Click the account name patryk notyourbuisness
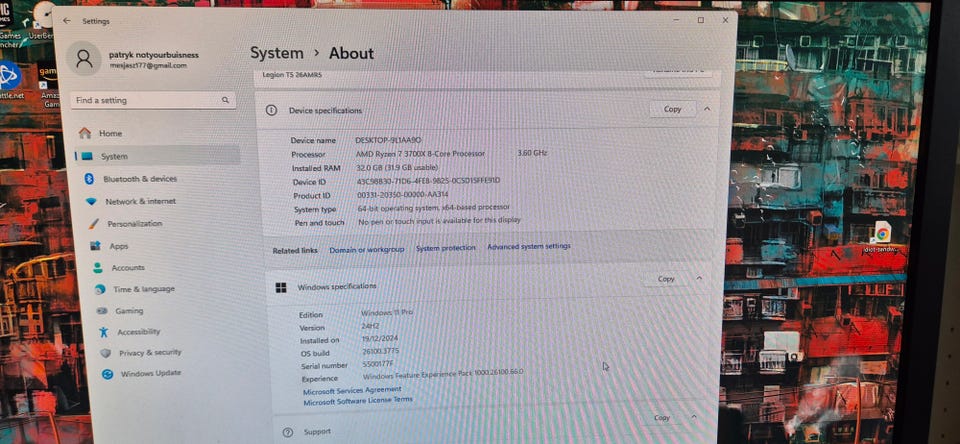The width and height of the screenshot is (960, 444). point(154,55)
